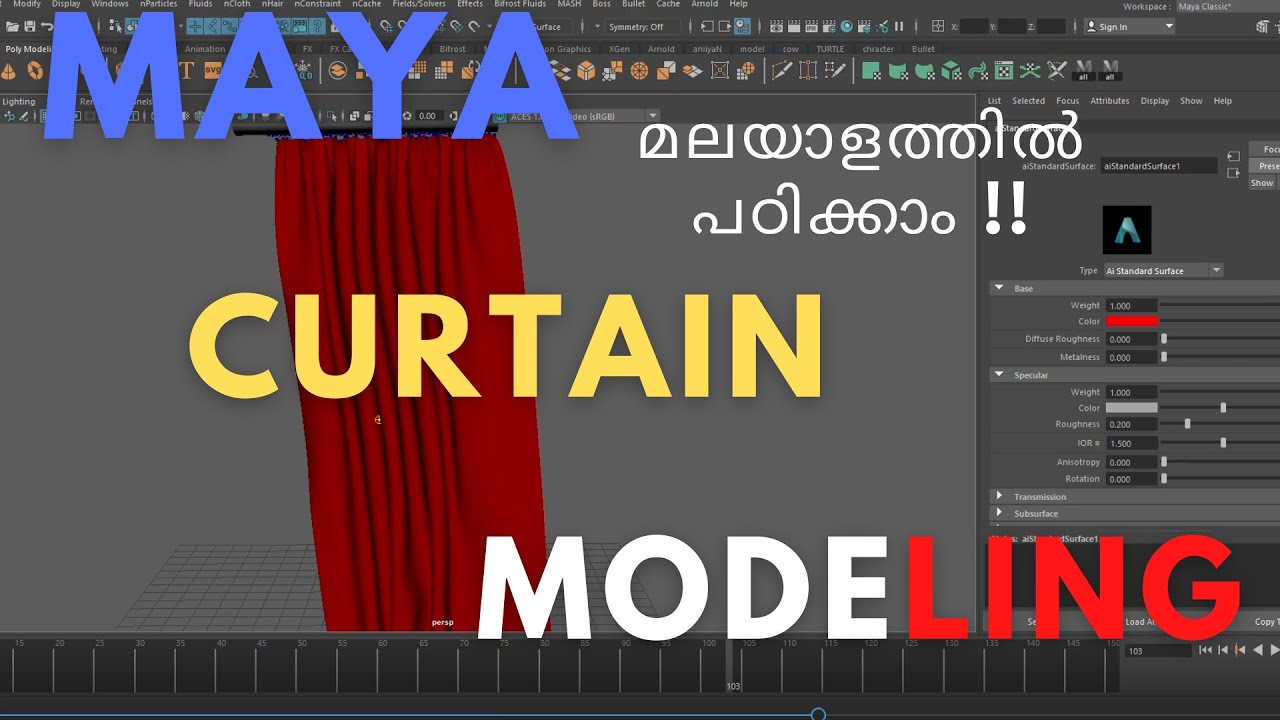The width and height of the screenshot is (1280, 720).
Task: Click the Focus menu in Attribute Editor
Action: point(1067,101)
